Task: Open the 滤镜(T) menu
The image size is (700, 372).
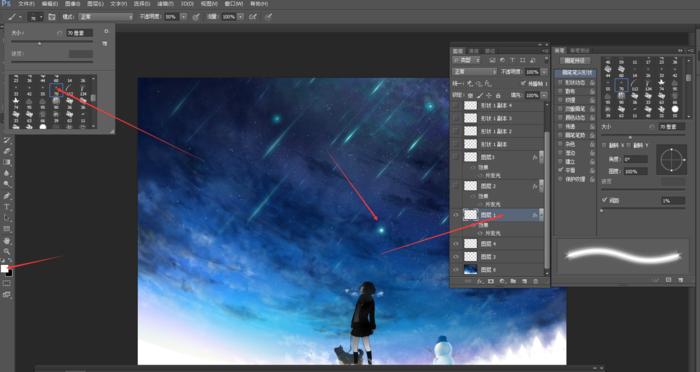Action: click(x=165, y=4)
